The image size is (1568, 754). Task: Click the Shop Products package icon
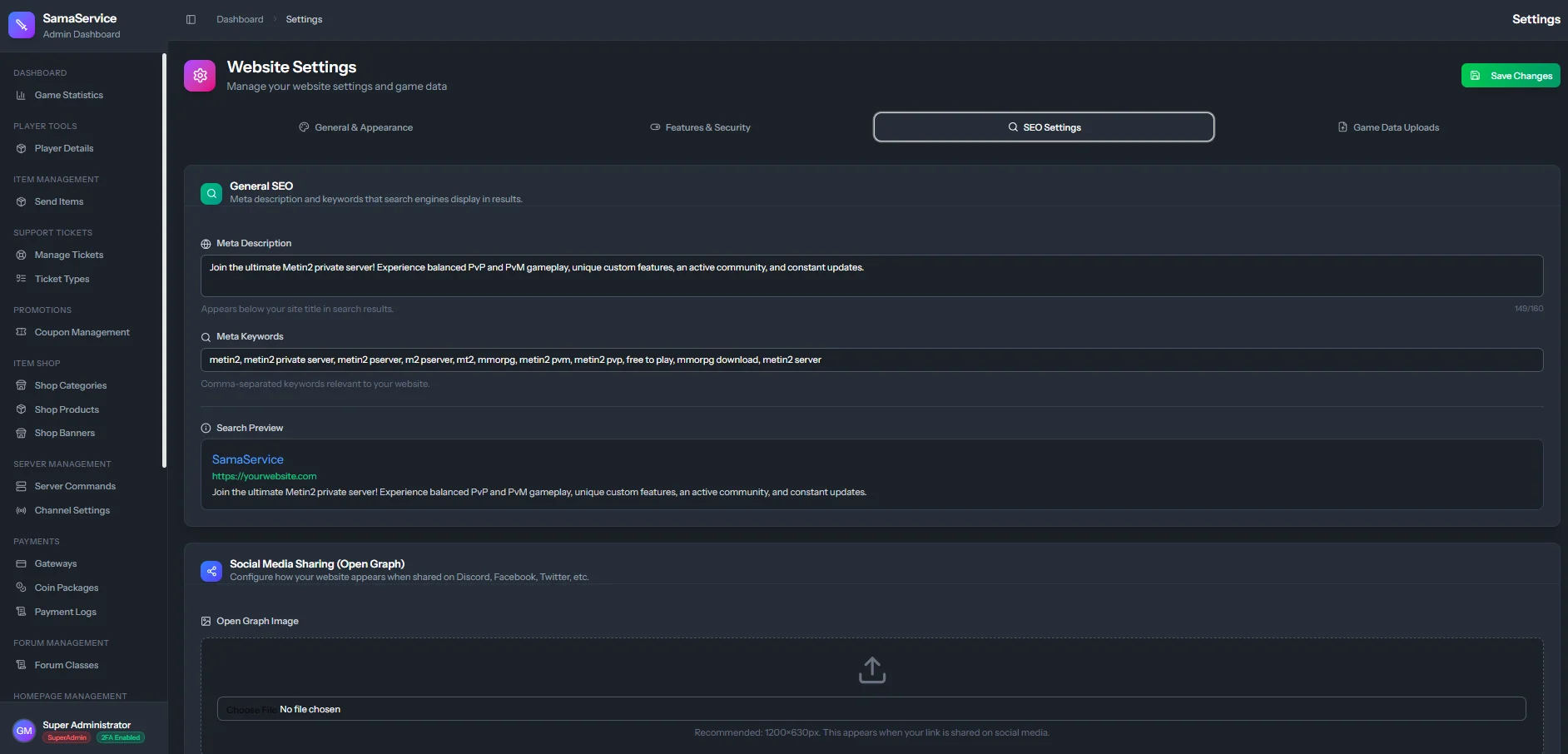[x=21, y=409]
